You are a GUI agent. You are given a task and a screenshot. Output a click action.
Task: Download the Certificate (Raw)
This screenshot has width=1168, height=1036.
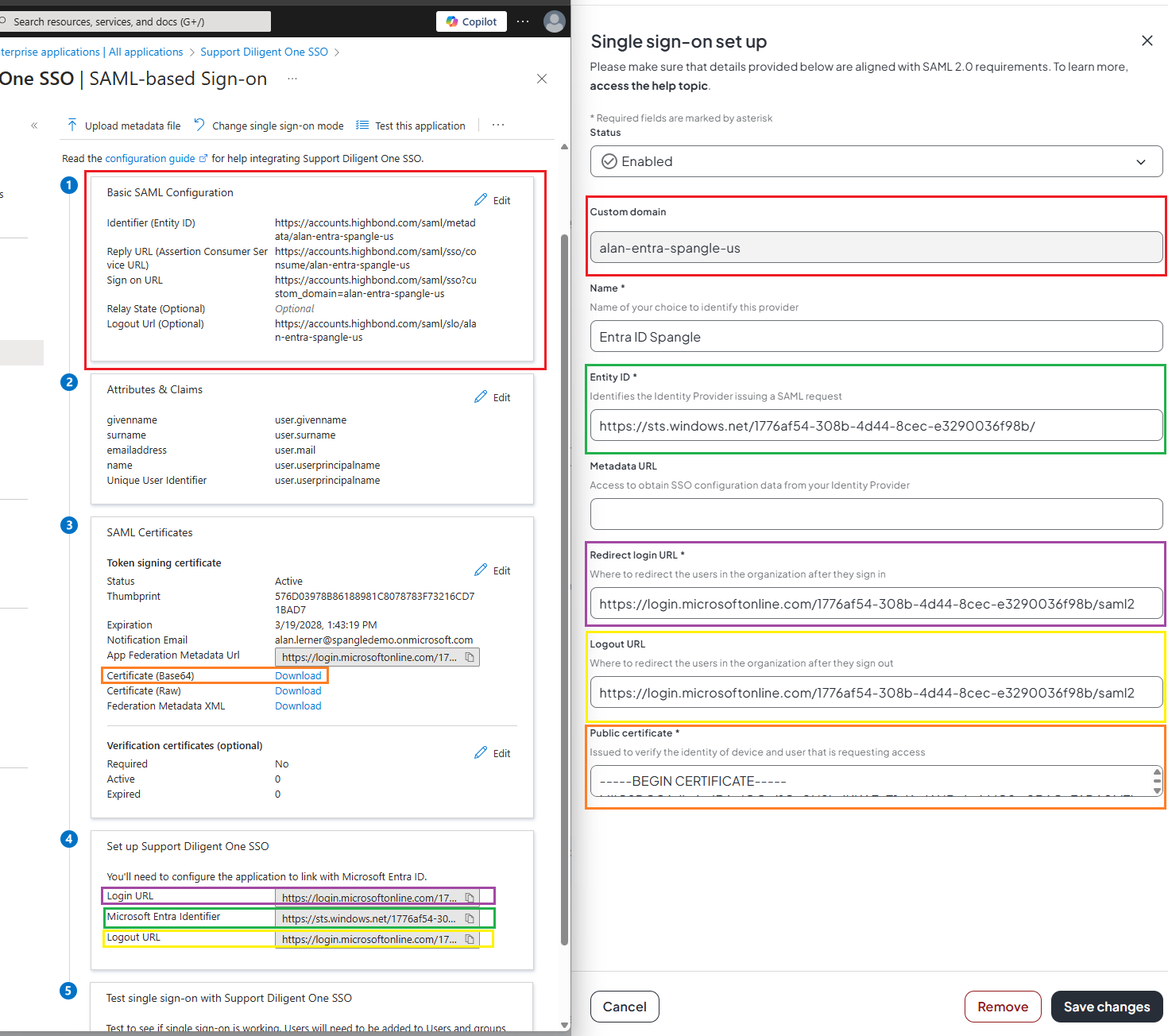pos(298,691)
